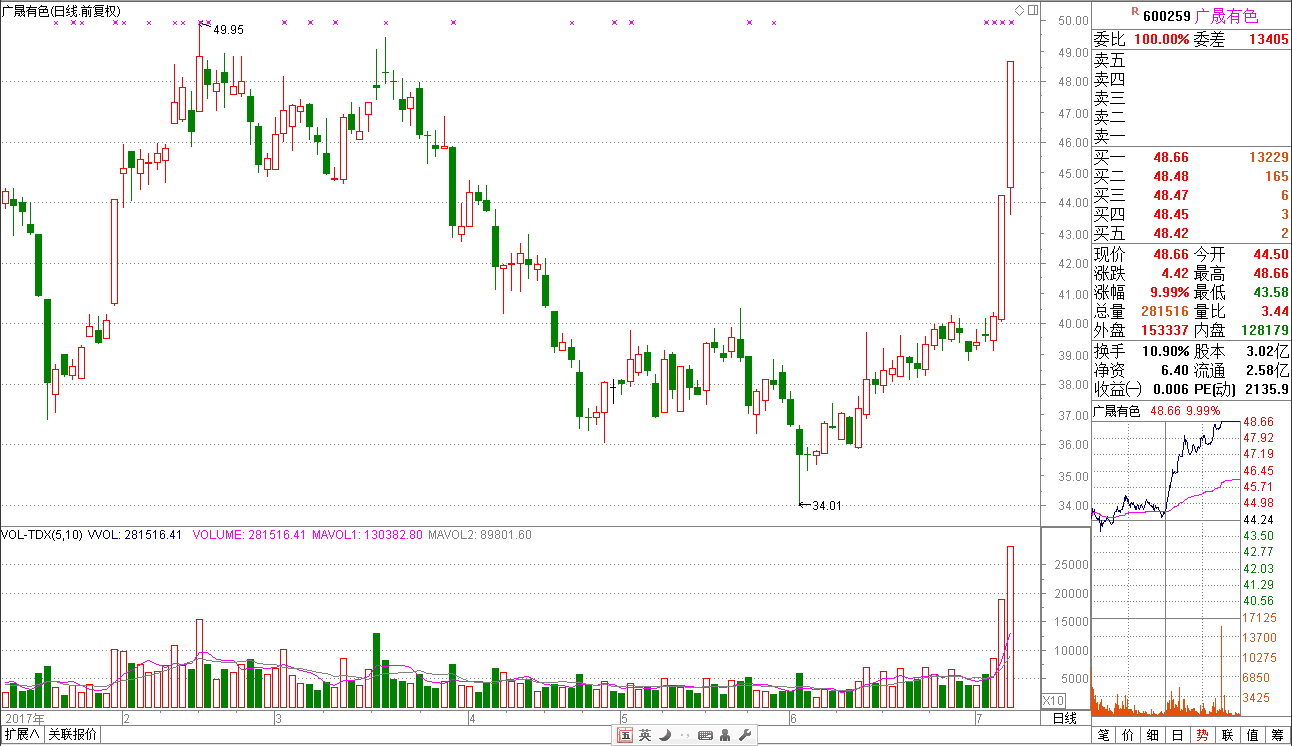Click the month 7 marker on the time axis
This screenshot has width=1292, height=746.
(978, 718)
